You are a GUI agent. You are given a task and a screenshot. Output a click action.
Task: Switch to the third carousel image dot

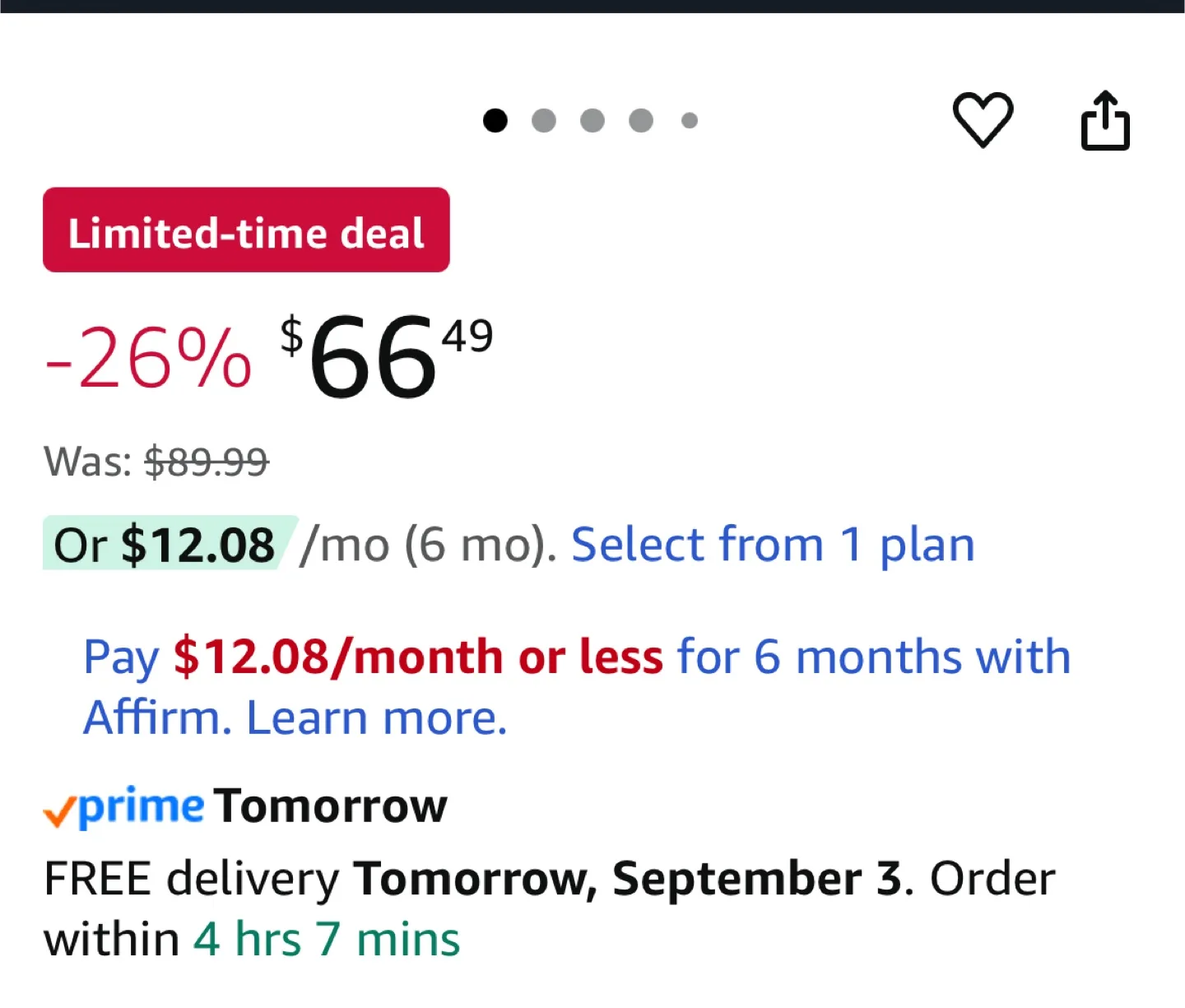[592, 121]
